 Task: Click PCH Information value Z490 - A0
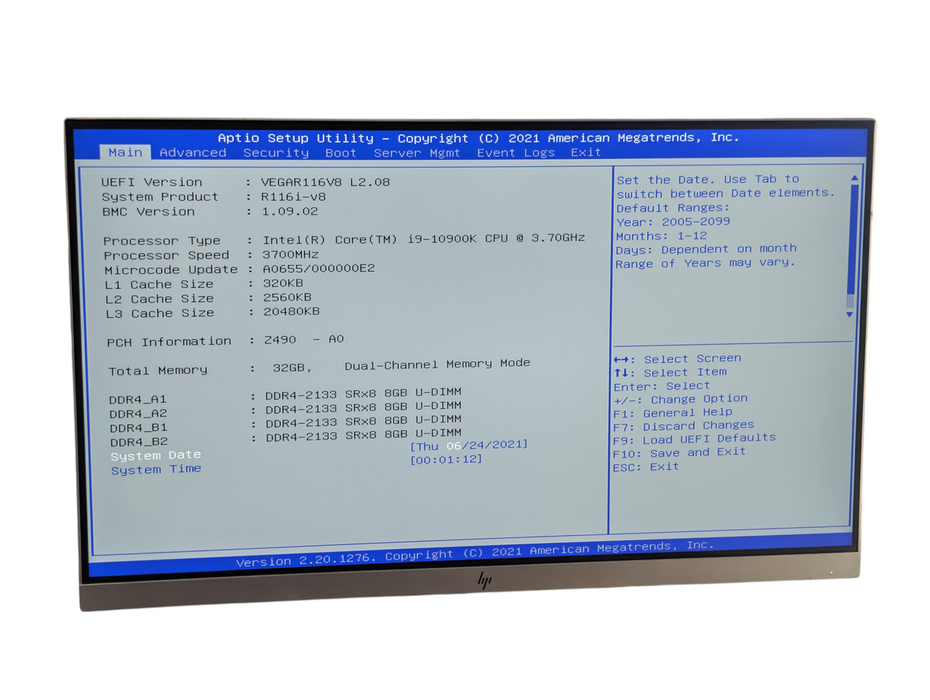[304, 339]
